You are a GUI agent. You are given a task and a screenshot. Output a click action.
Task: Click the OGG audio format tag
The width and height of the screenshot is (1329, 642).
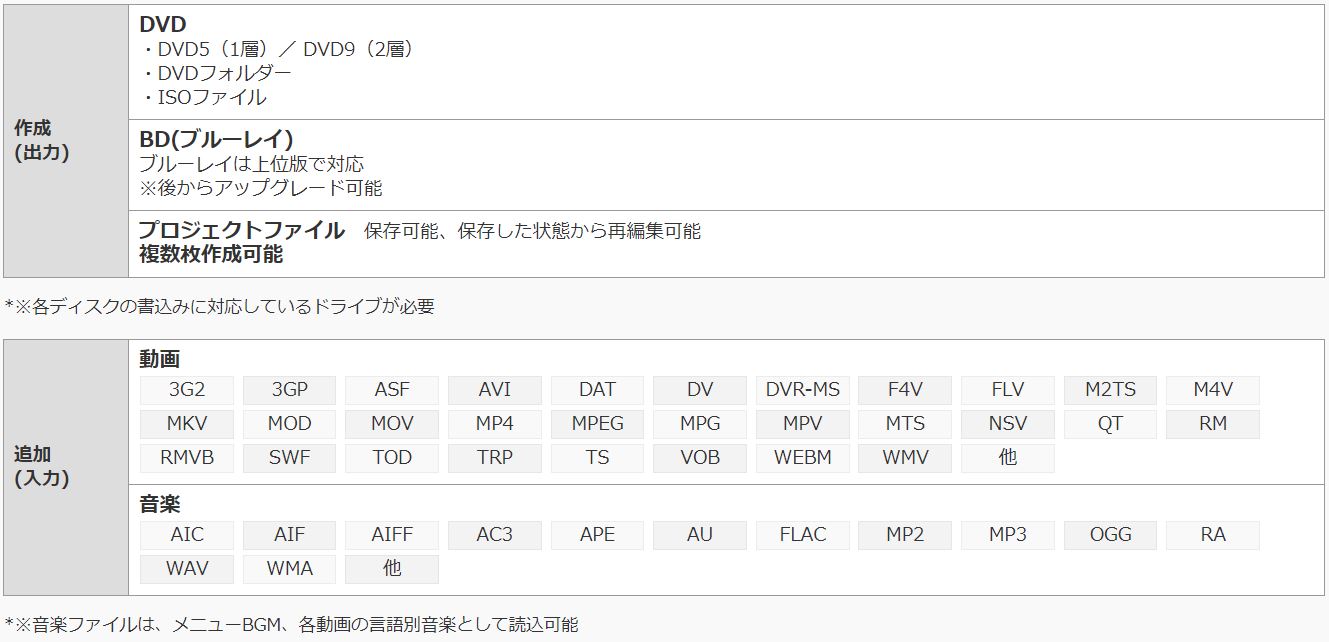[x=1110, y=535]
